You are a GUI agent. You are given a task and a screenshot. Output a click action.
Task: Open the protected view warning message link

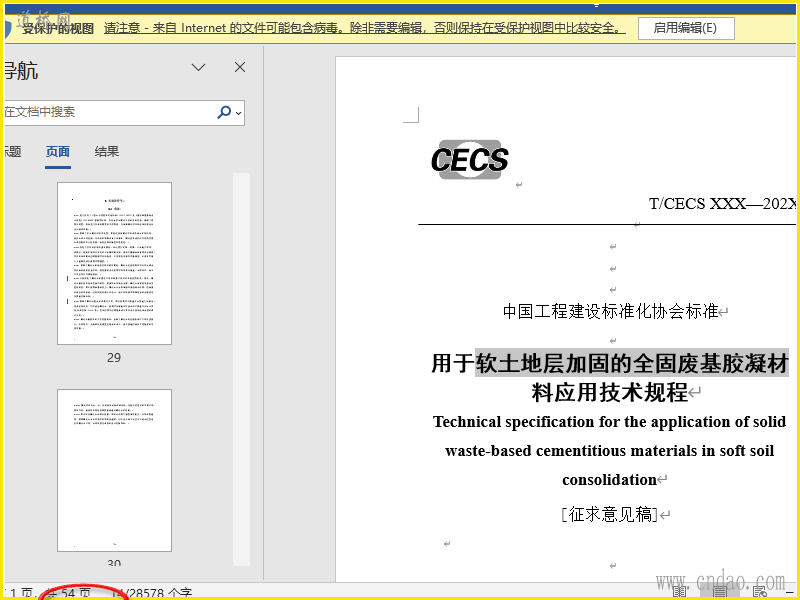pos(364,28)
